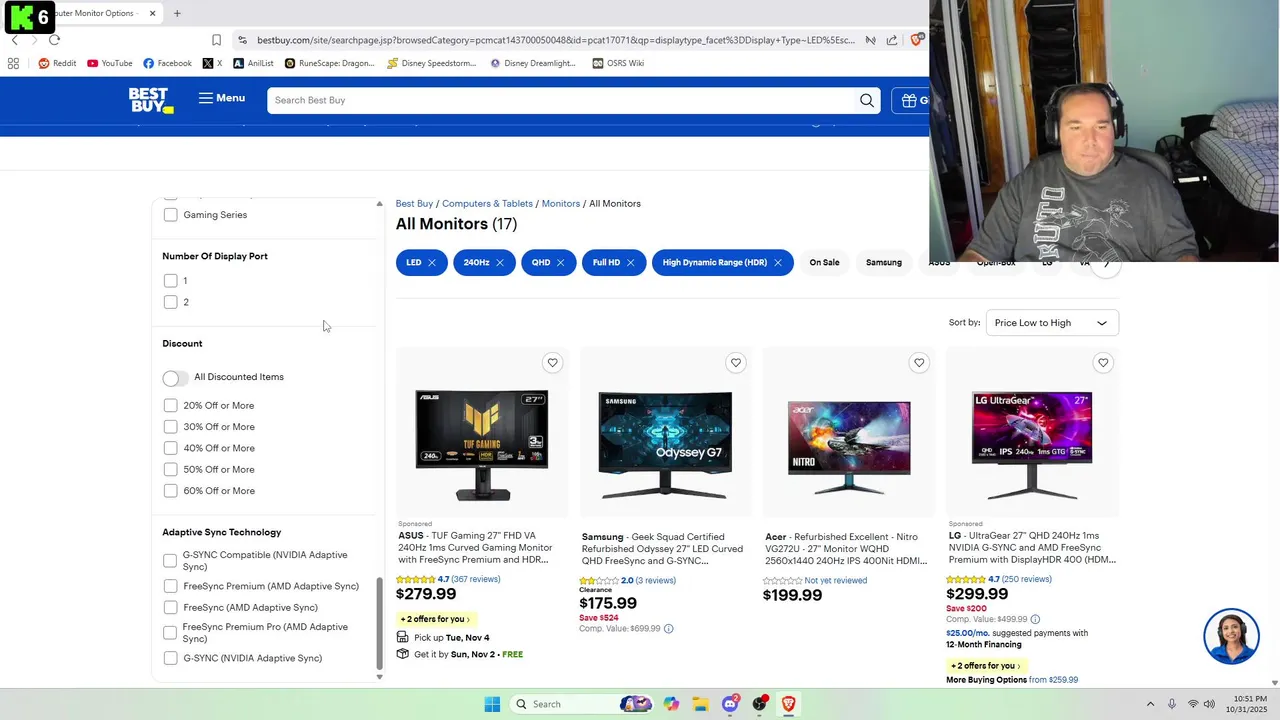Remove the 240Hz filter via its X icon

[x=500, y=263]
